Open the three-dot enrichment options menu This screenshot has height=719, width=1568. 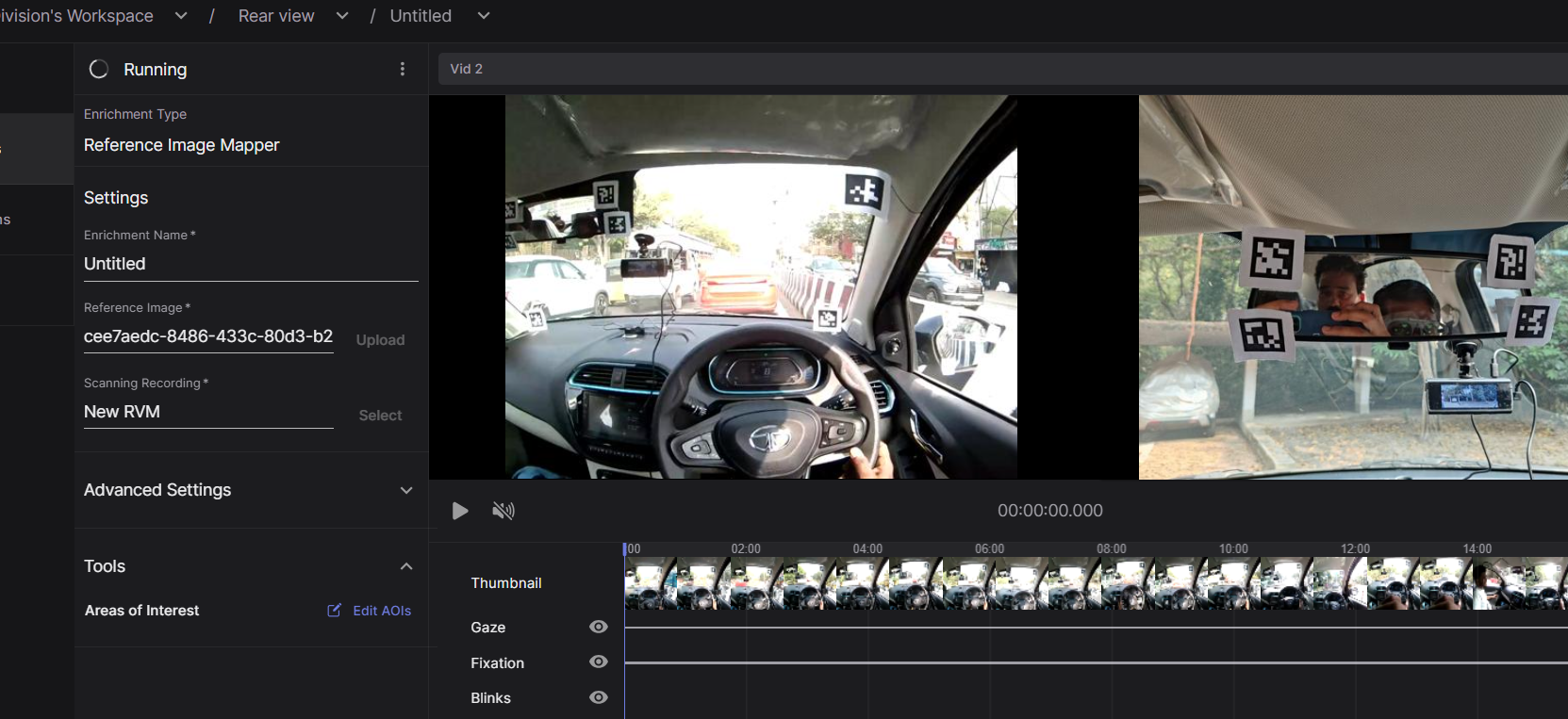(x=403, y=69)
